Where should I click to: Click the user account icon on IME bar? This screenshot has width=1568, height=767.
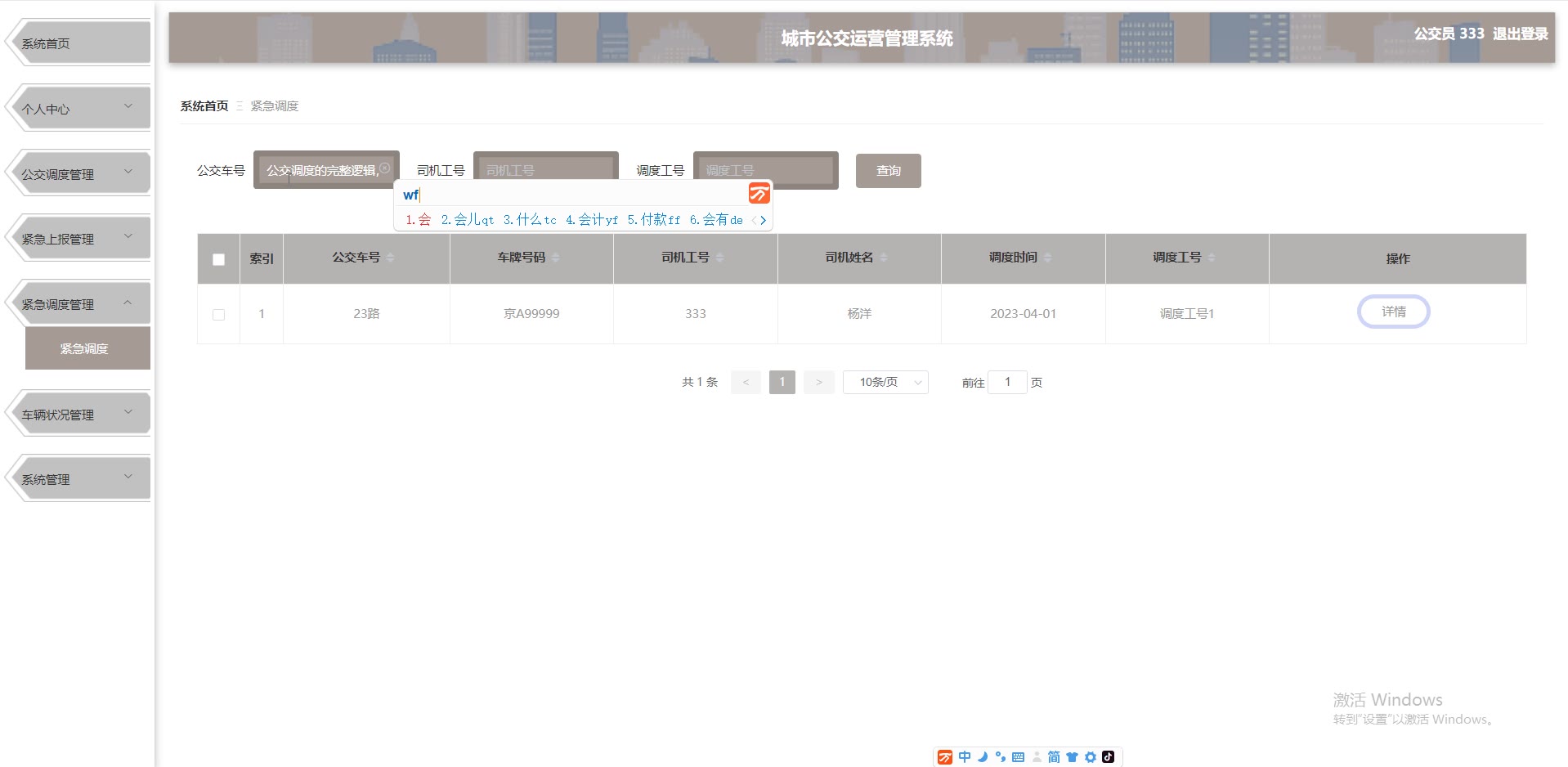1037,757
